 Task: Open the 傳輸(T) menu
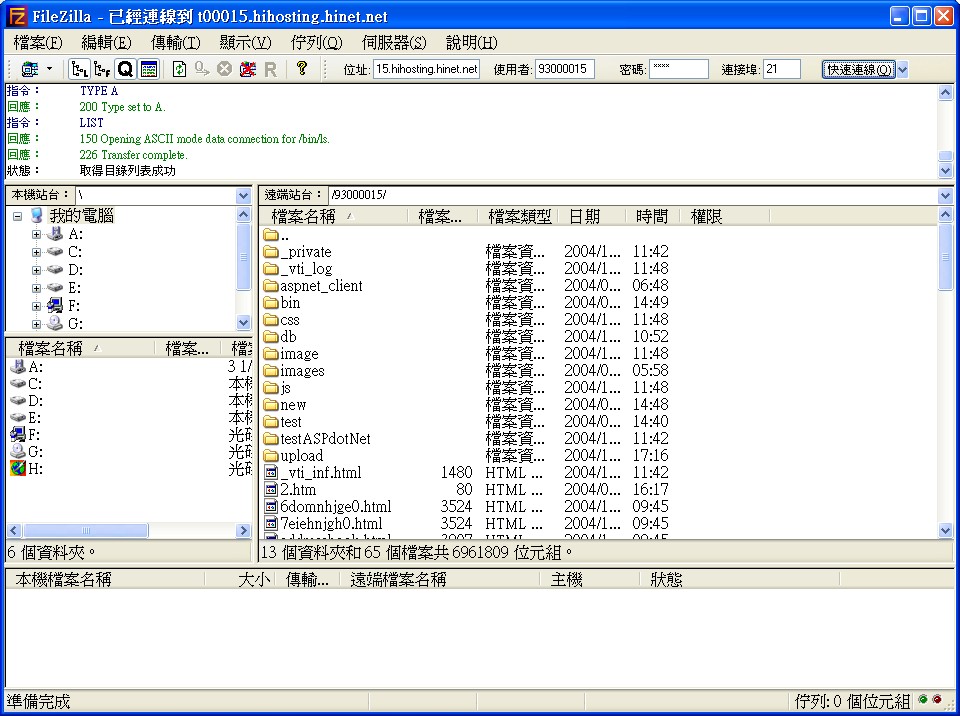pyautogui.click(x=176, y=42)
